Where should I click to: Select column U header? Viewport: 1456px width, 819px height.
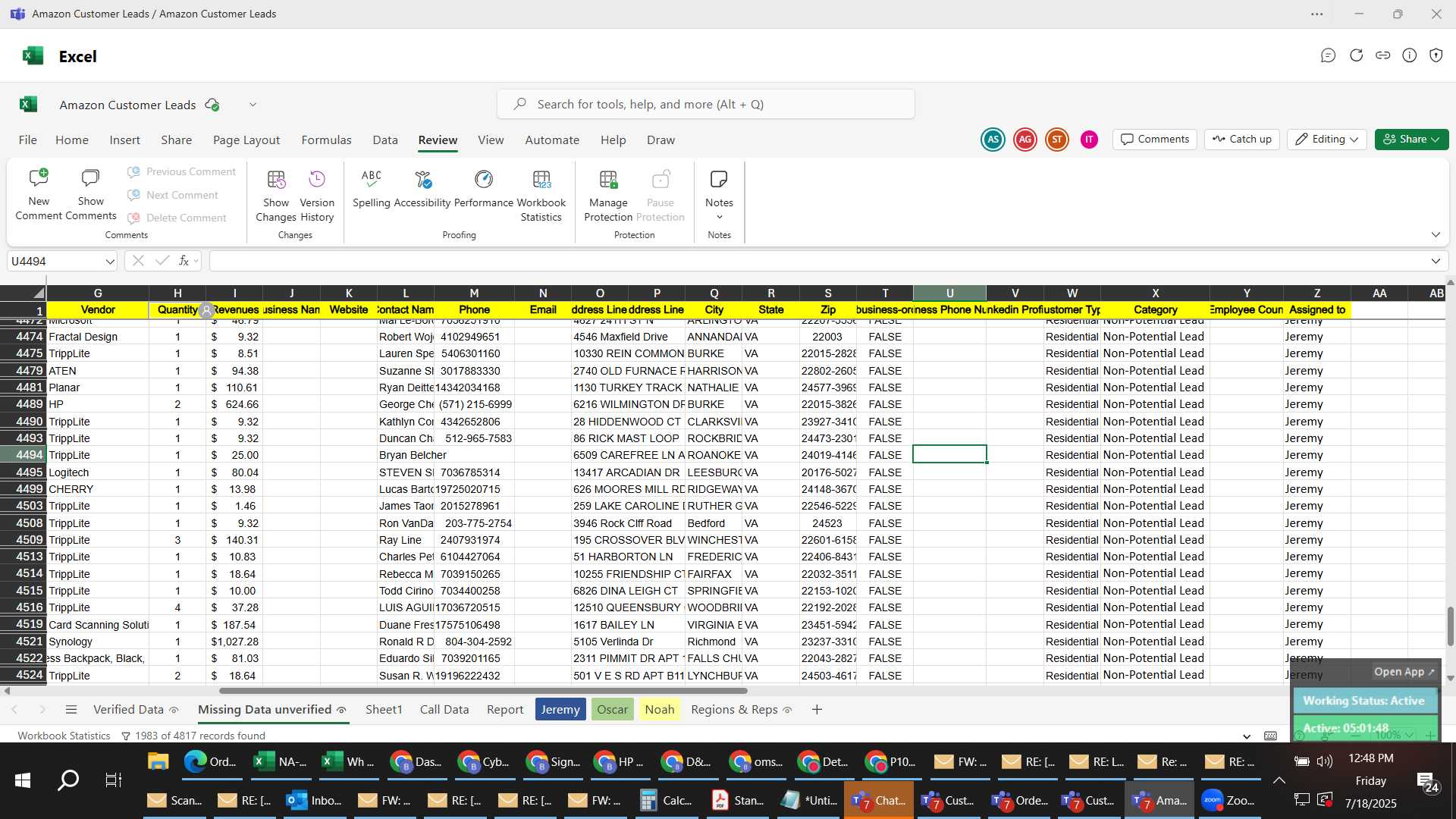coord(949,293)
